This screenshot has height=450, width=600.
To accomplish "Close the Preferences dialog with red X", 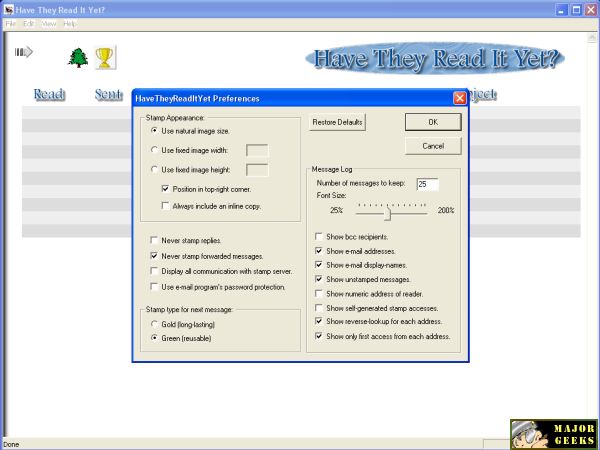I will (460, 98).
